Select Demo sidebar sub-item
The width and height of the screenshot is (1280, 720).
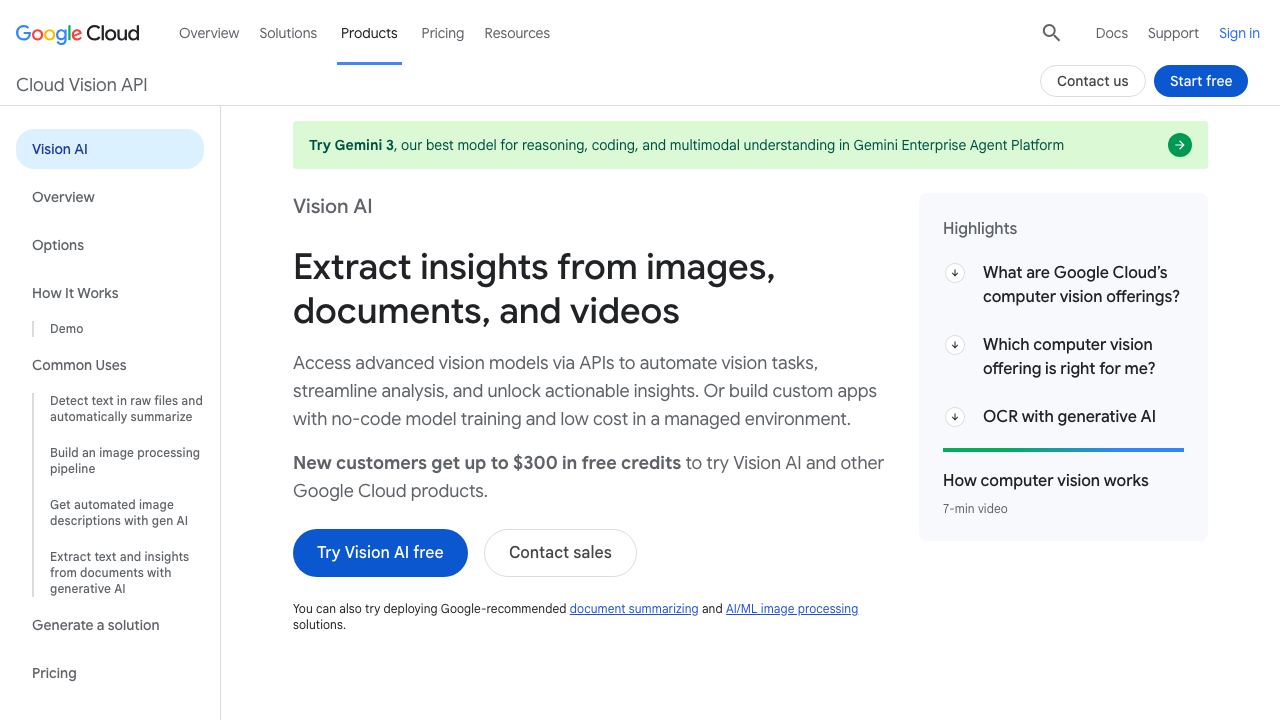pos(67,329)
